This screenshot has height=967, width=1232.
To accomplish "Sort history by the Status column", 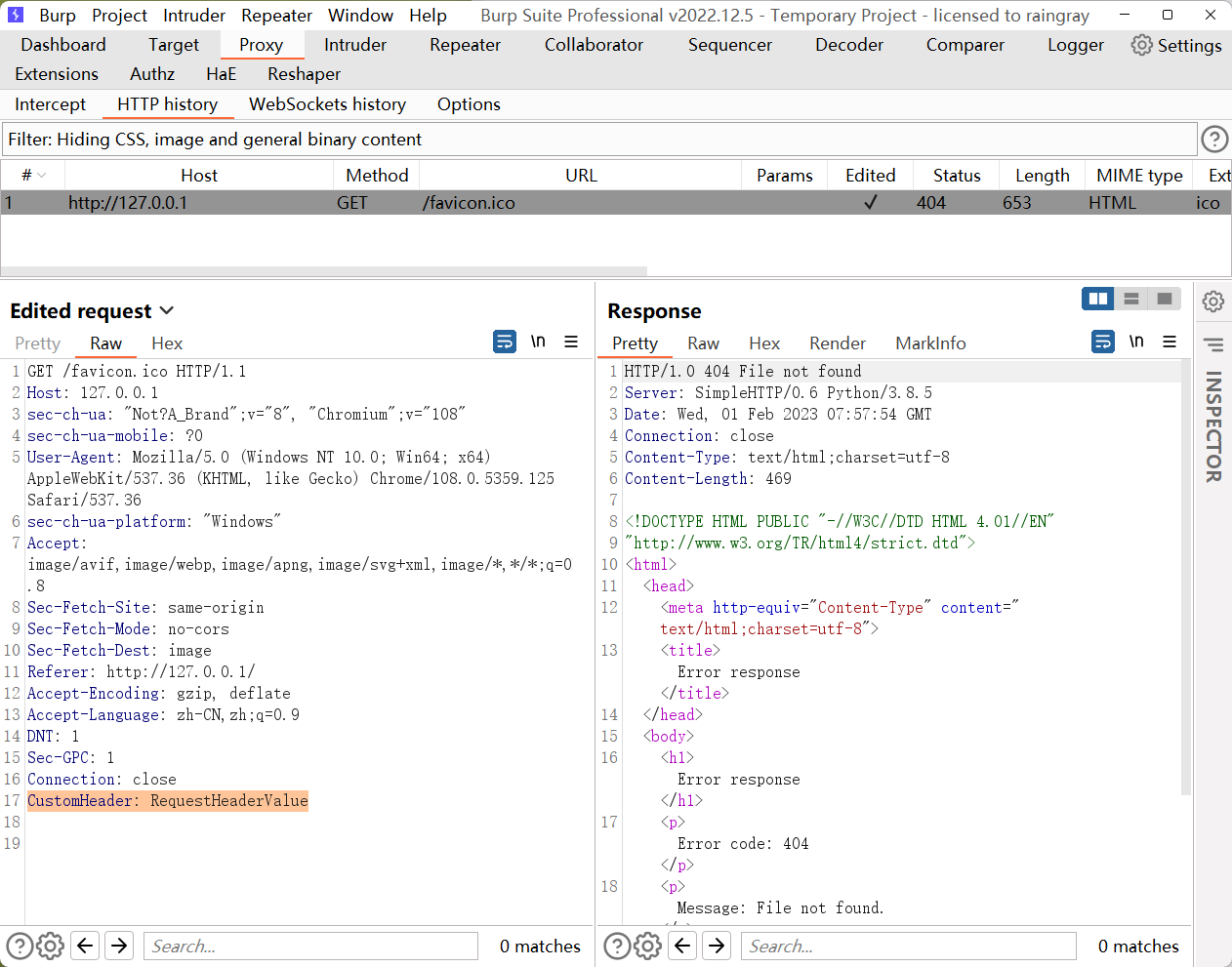I will pos(957,176).
